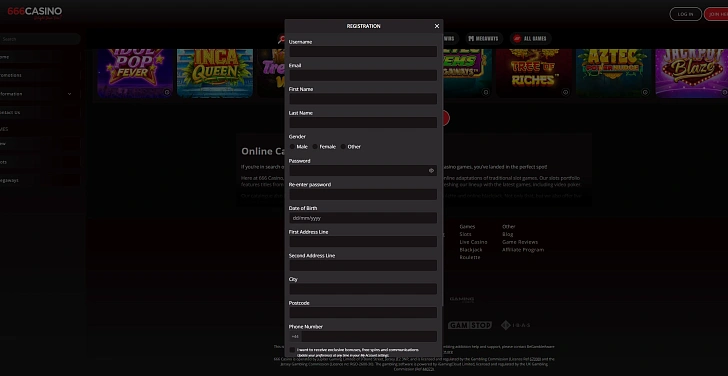The height and width of the screenshot is (376, 728).
Task: Click the red JOIN HERE button
Action: coord(716,14)
